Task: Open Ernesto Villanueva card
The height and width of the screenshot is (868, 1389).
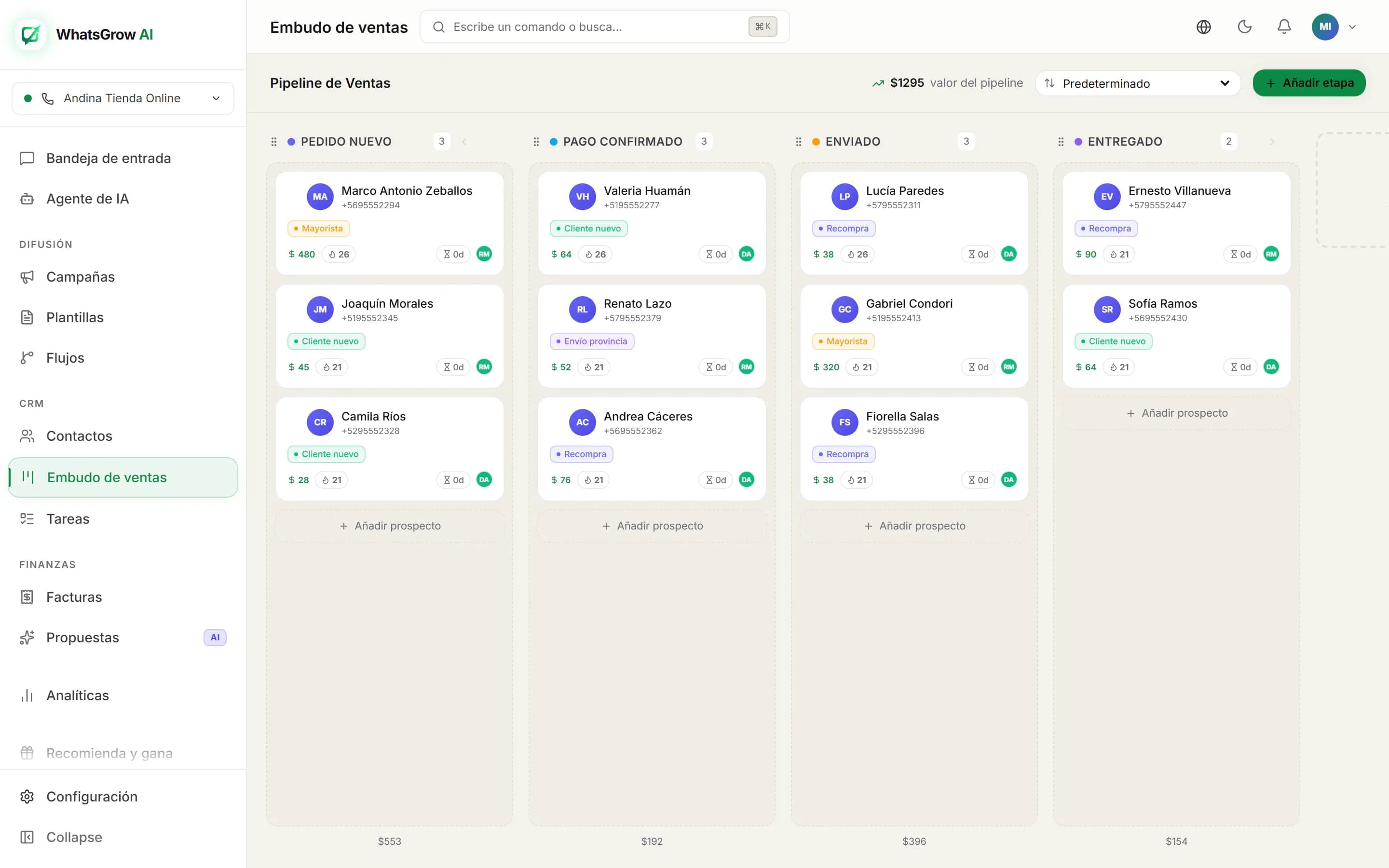Action: 1177,223
